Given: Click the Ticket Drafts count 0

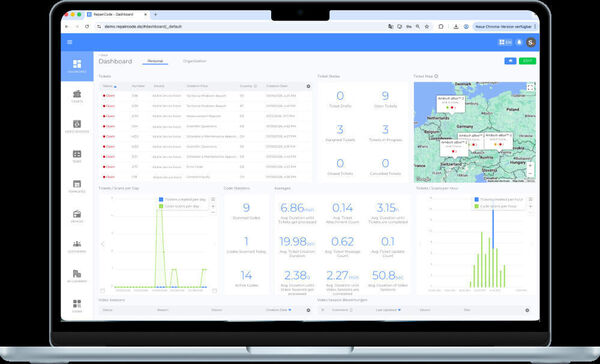Looking at the screenshot, I should 340,96.
